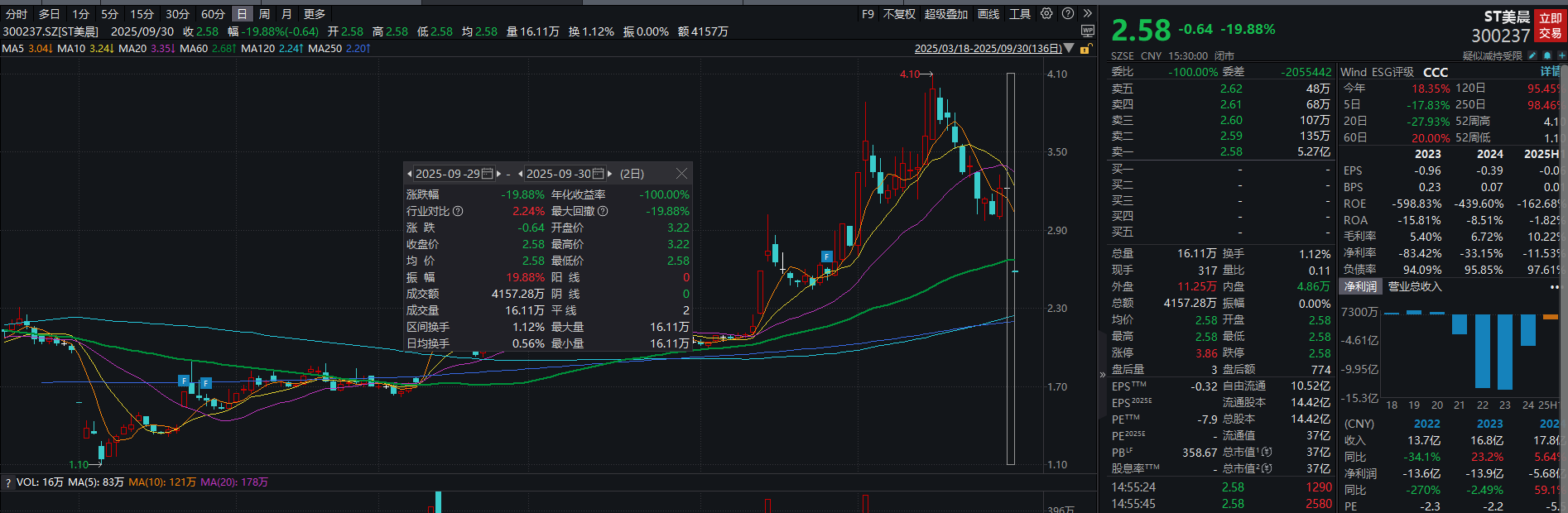Click the help question mark icon
The width and height of the screenshot is (1568, 513).
1068,14
